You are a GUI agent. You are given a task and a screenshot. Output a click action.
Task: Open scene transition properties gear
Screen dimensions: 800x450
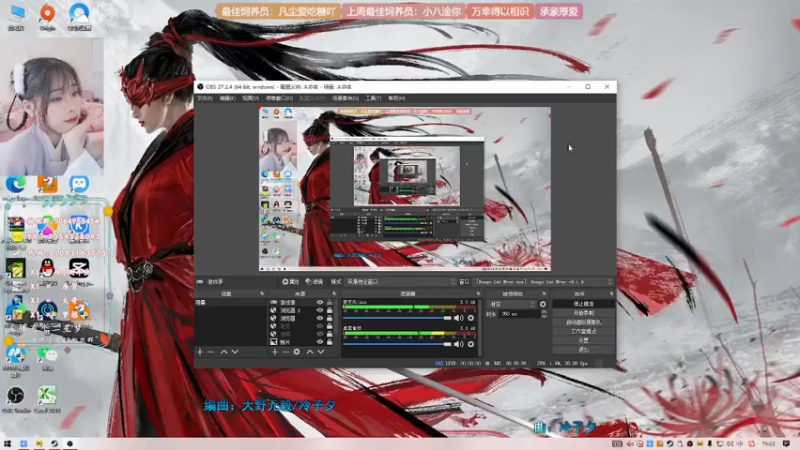(x=543, y=304)
